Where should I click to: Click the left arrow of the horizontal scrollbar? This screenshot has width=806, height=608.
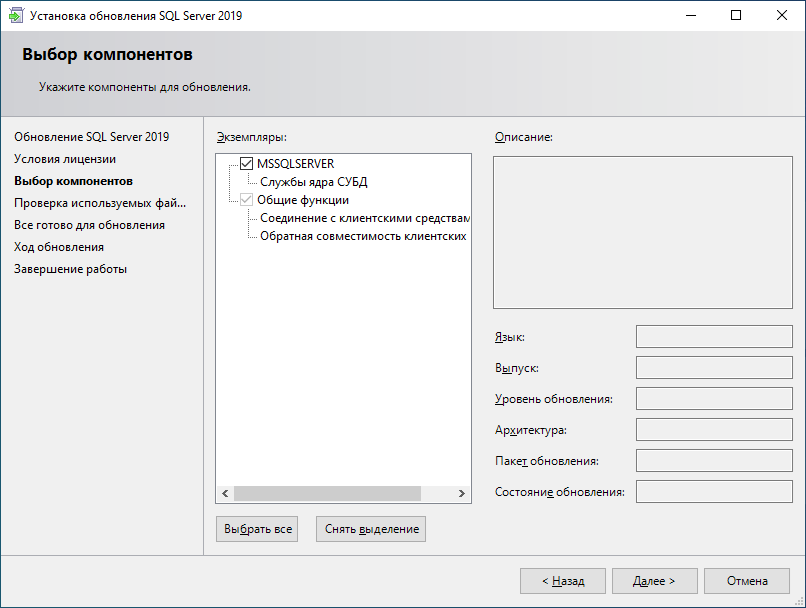click(x=225, y=493)
